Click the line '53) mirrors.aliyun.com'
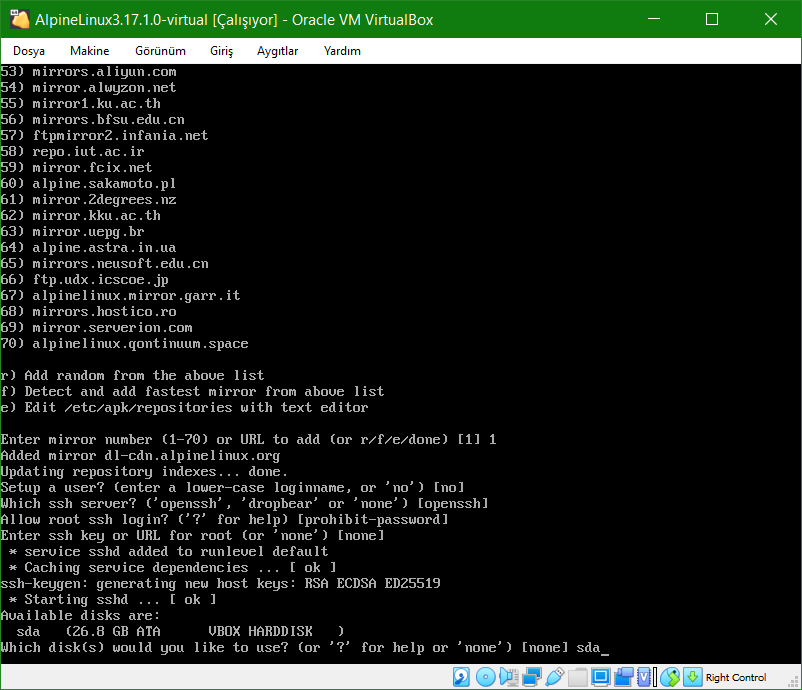Image resolution: width=802 pixels, height=690 pixels. [x=88, y=72]
